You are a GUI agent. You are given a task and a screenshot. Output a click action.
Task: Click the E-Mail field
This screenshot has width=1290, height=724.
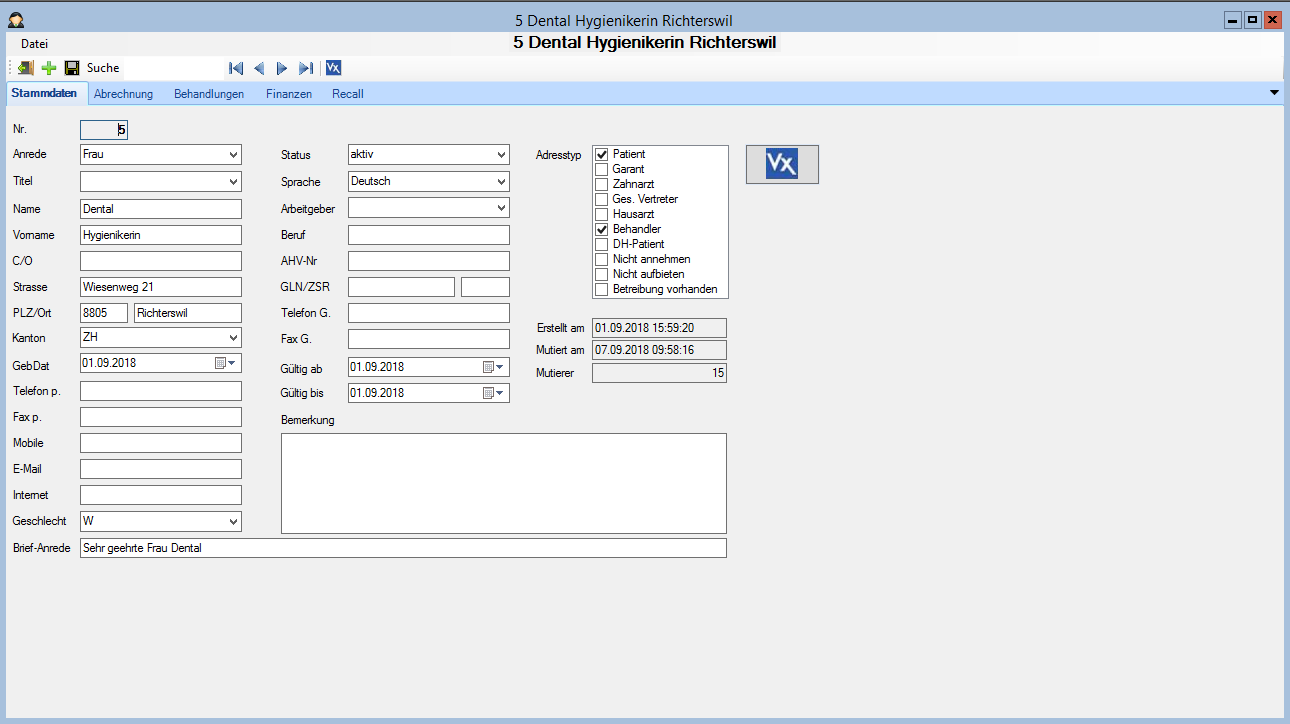point(161,469)
